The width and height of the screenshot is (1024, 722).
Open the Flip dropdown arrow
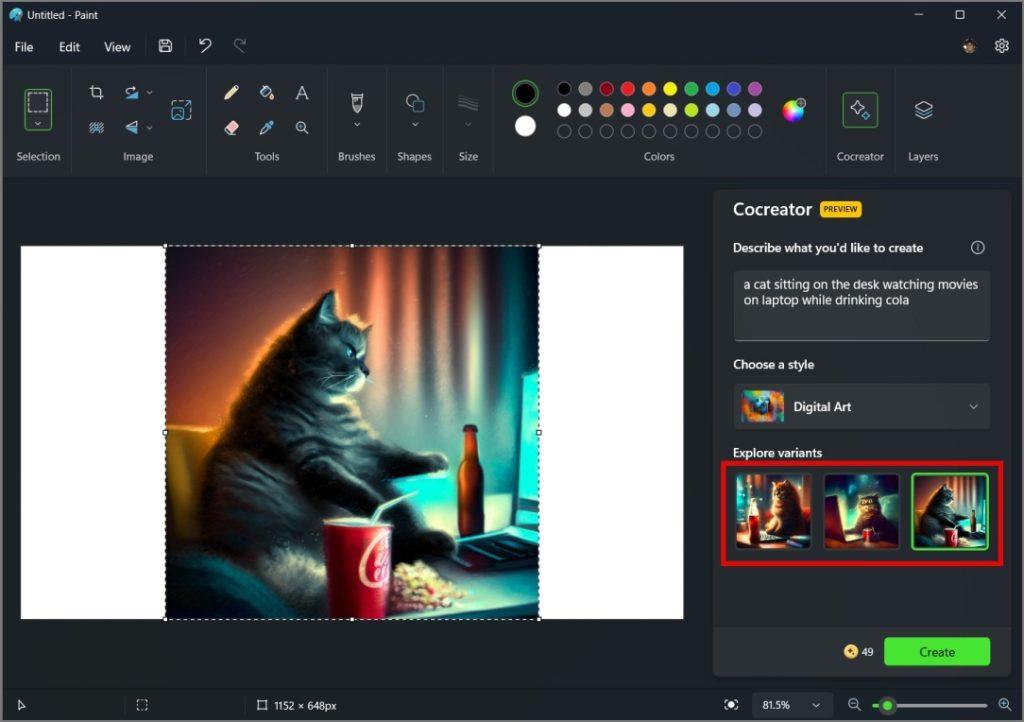pos(150,128)
